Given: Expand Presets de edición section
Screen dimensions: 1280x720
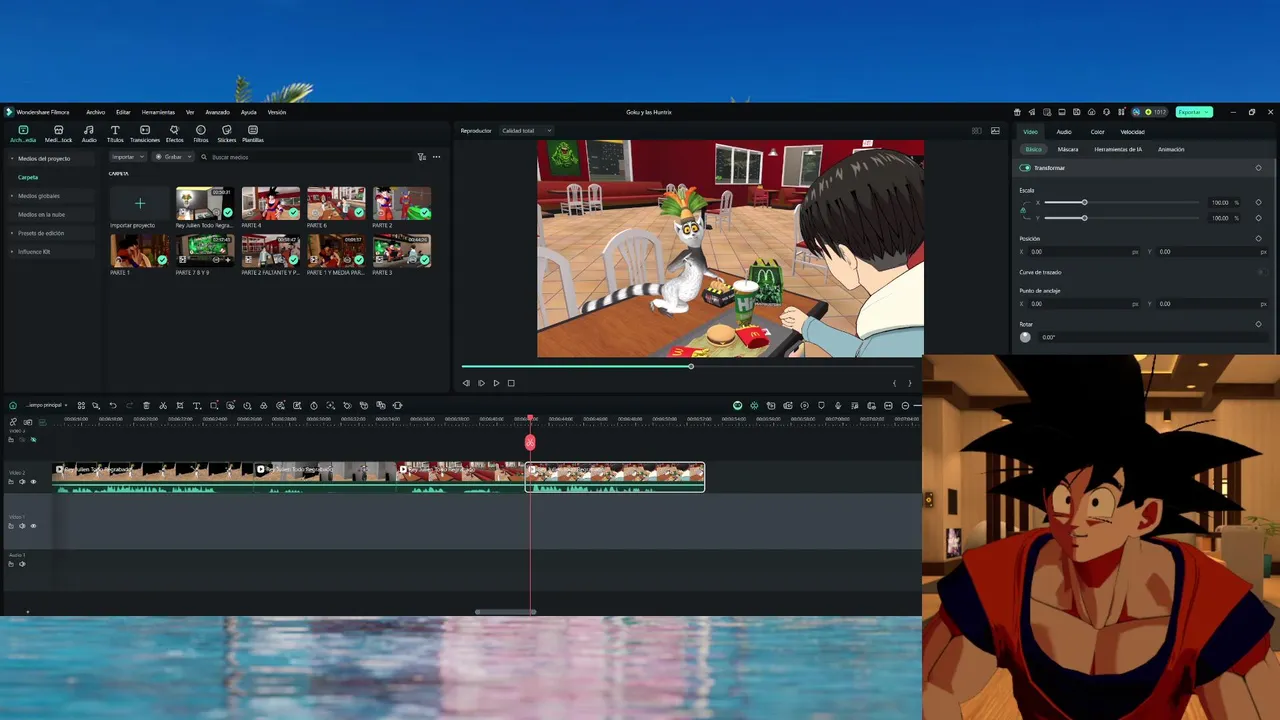Looking at the screenshot, I should point(12,233).
